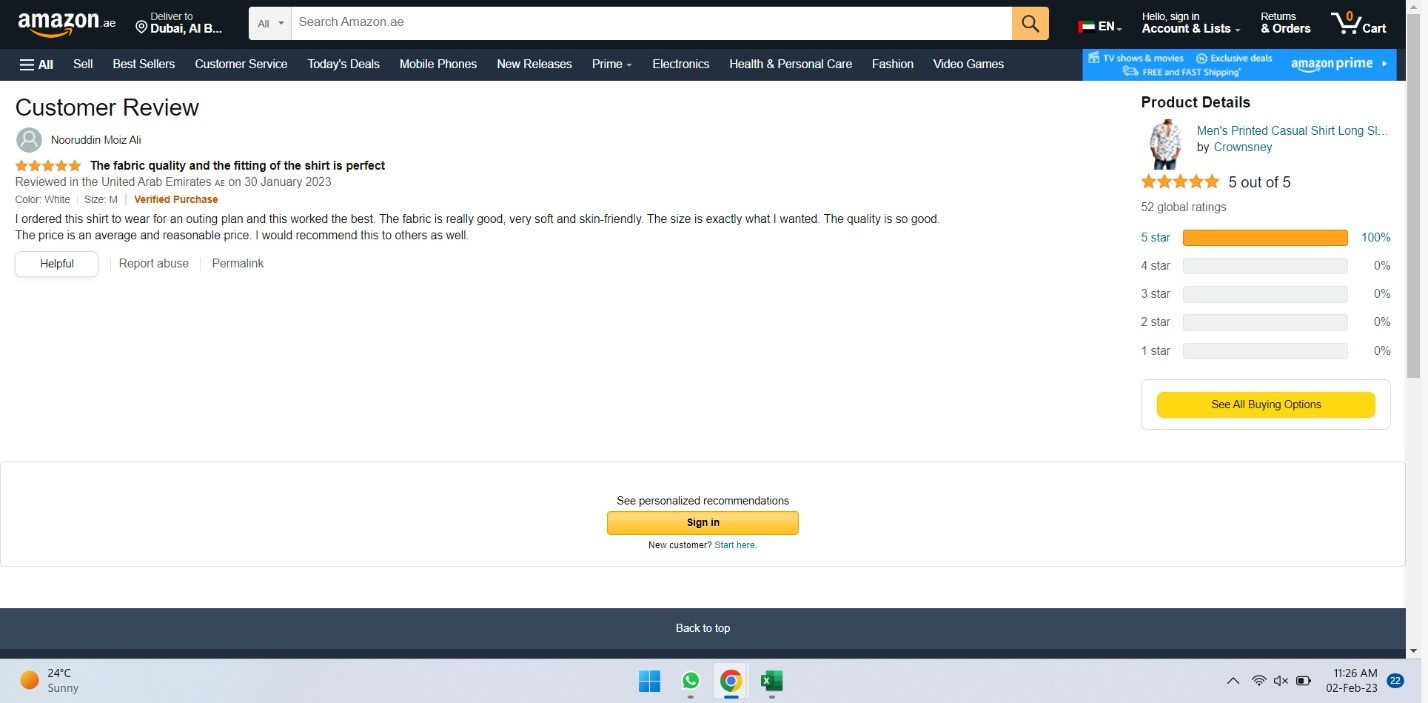Change the Deliver to Dubai location
Viewport: 1428px width, 703px height.
click(180, 23)
